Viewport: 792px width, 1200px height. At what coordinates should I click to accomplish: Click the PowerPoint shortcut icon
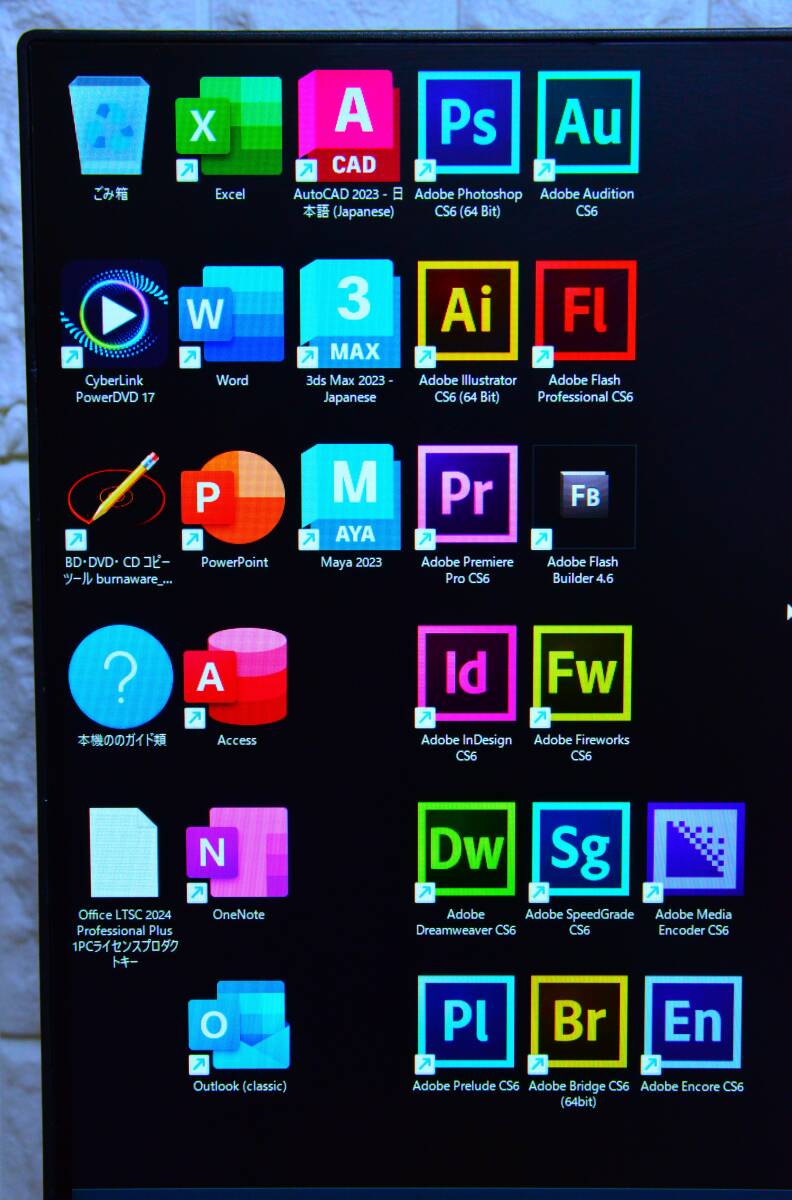point(233,498)
